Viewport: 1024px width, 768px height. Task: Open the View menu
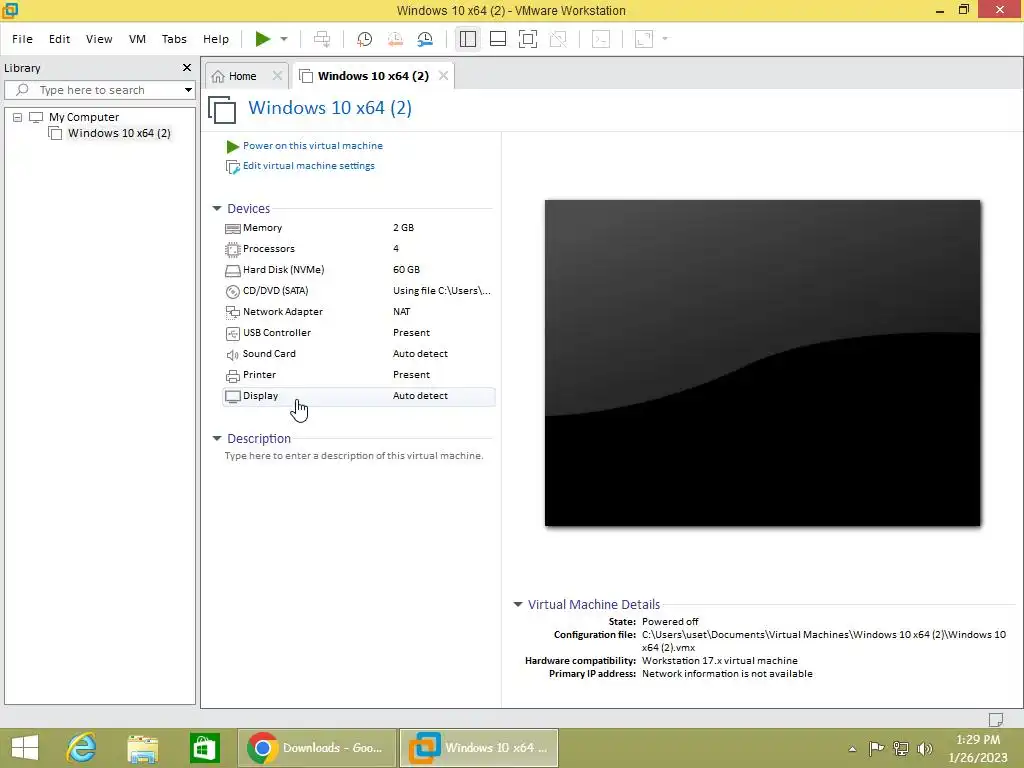coord(99,39)
